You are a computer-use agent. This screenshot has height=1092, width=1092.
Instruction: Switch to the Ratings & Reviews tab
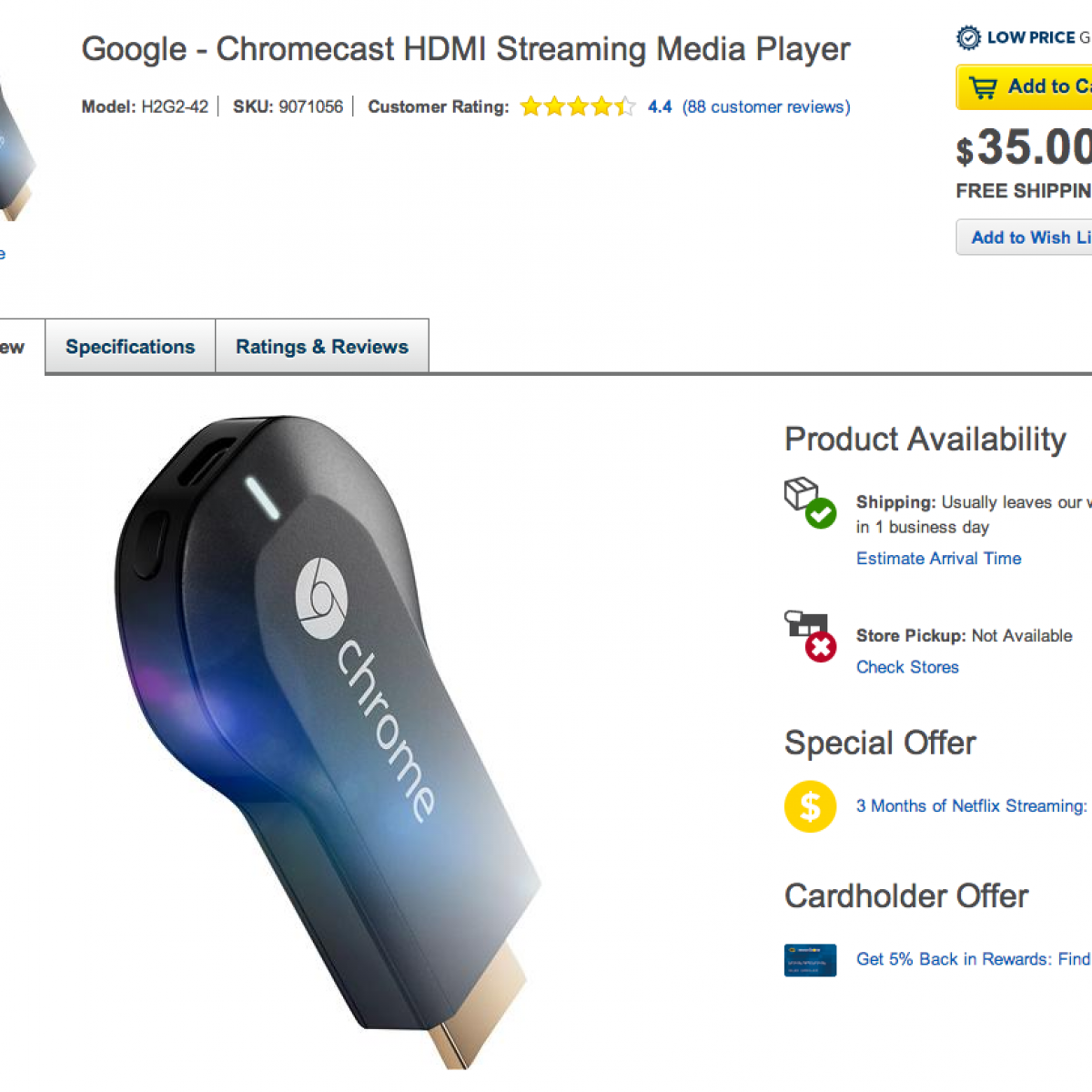pyautogui.click(x=322, y=347)
